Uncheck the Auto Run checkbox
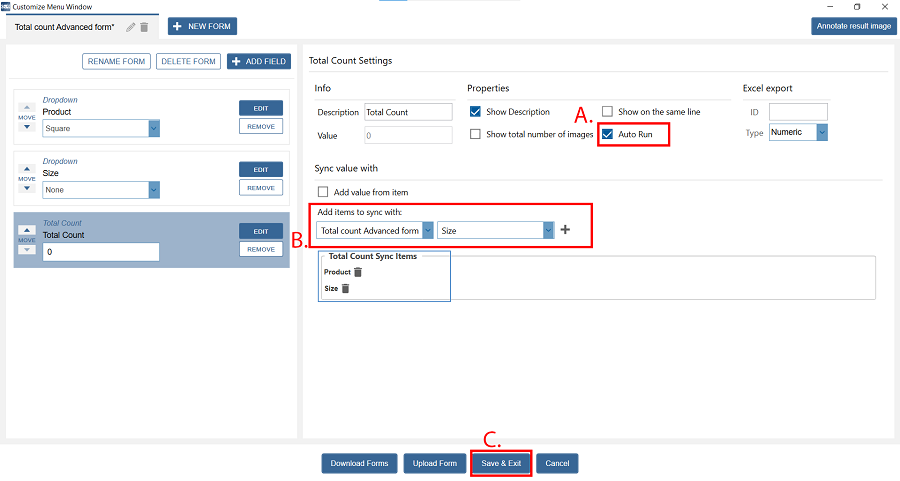Image resolution: width=900 pixels, height=481 pixels. 608,134
